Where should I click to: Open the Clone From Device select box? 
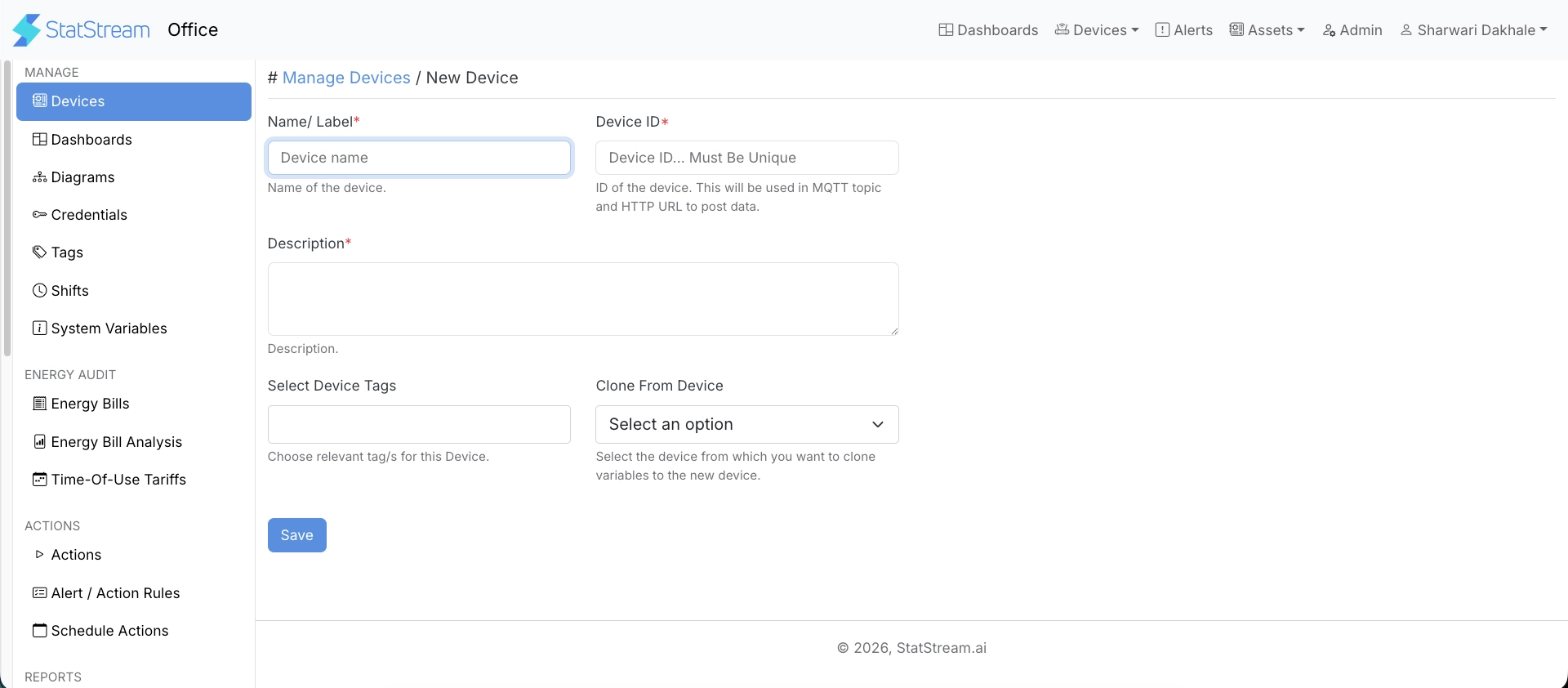pyautogui.click(x=747, y=424)
